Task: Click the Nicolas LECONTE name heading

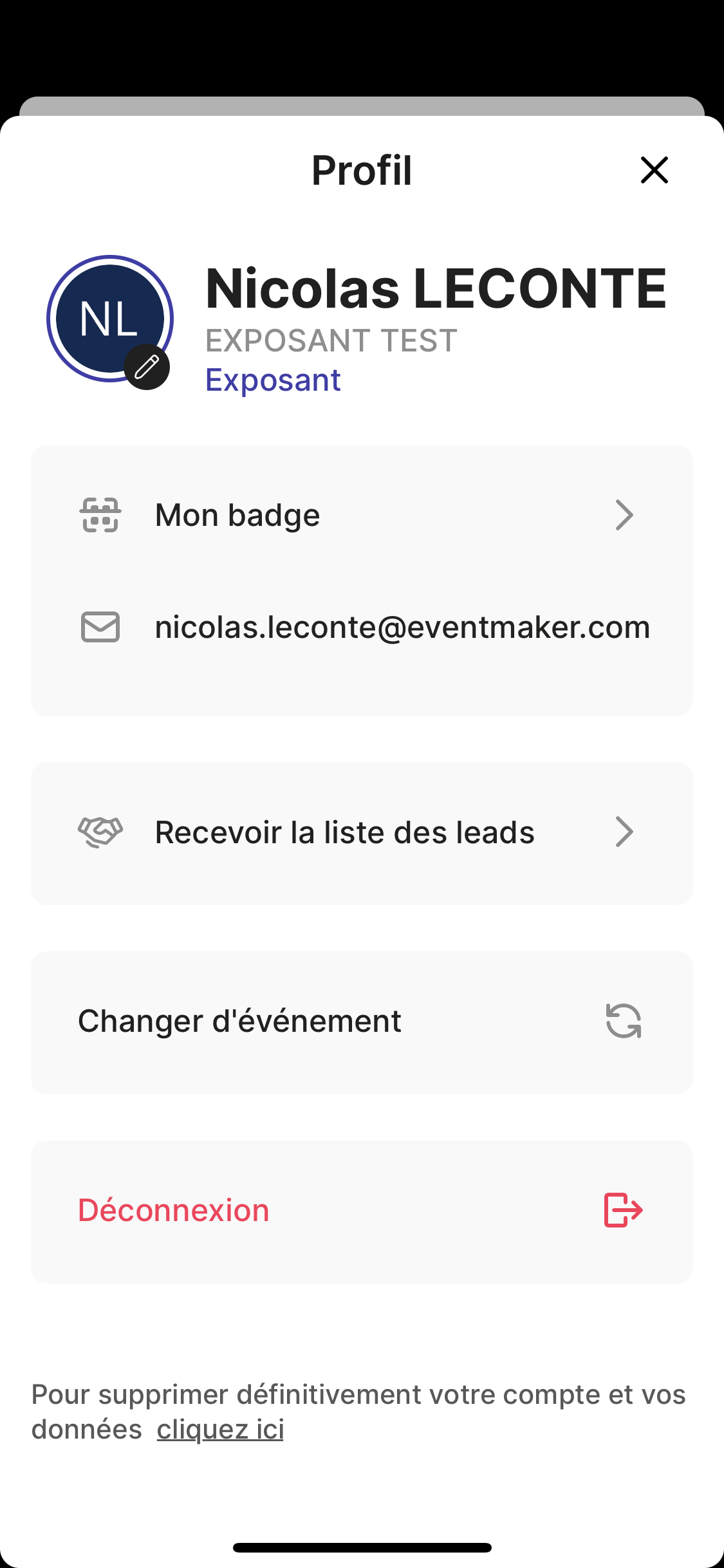Action: pyautogui.click(x=436, y=288)
